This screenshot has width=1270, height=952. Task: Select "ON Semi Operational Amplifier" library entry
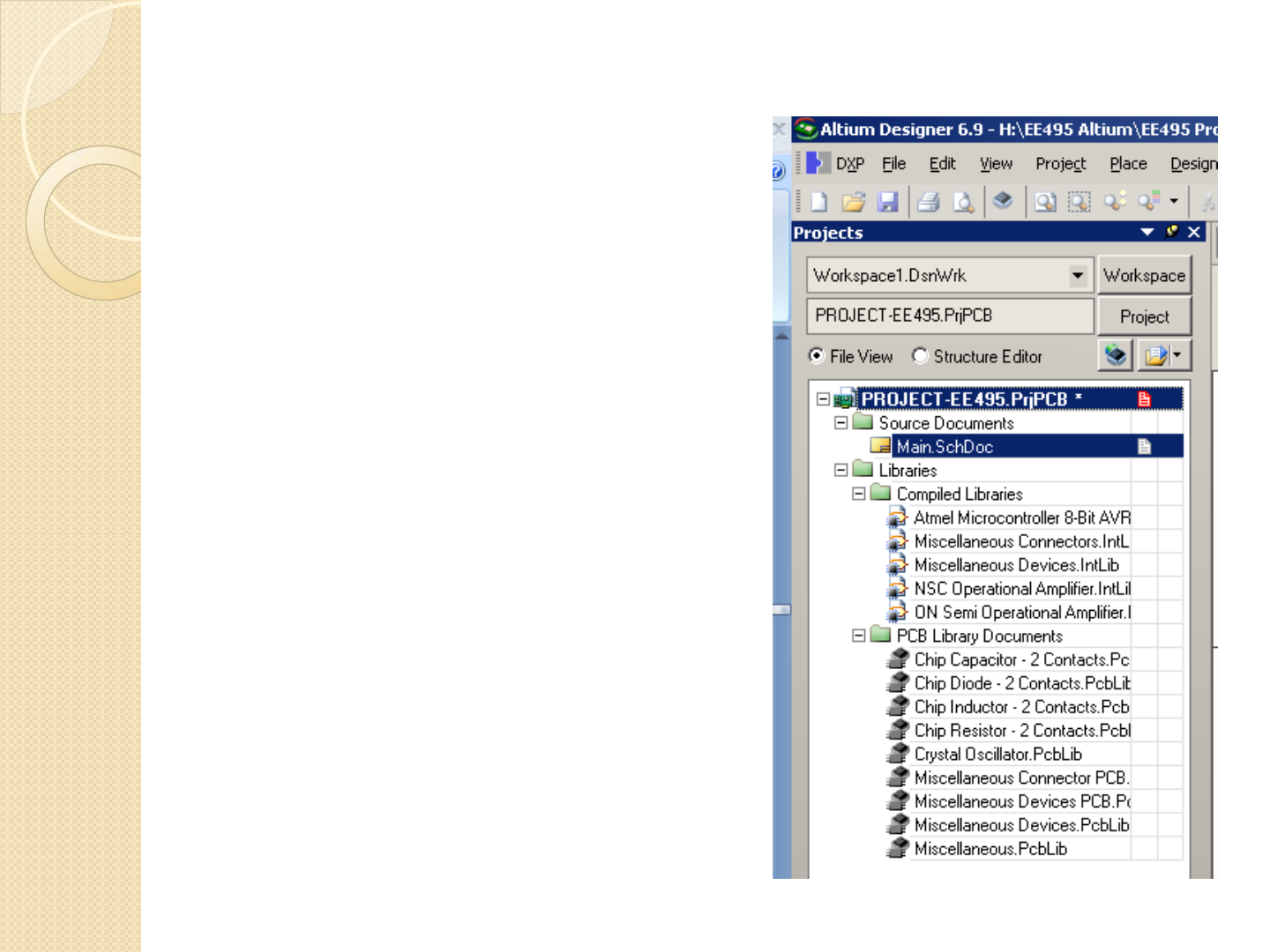tap(1022, 613)
